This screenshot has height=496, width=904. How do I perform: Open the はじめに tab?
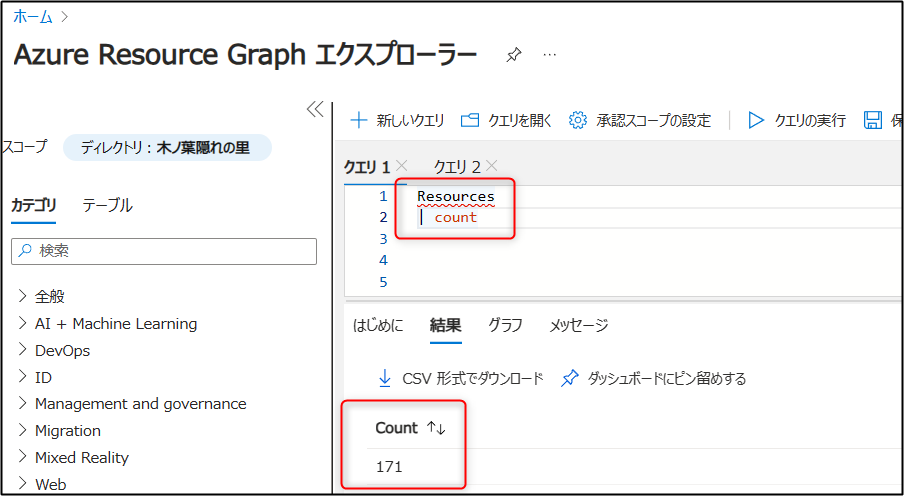click(x=378, y=325)
